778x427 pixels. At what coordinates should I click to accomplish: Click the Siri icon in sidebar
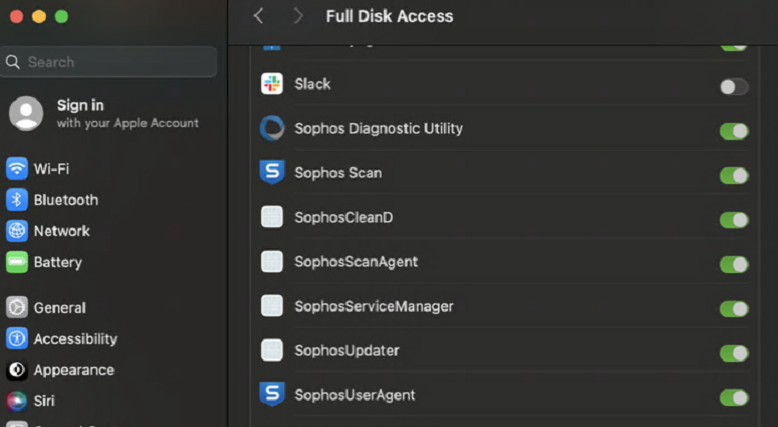(x=17, y=401)
